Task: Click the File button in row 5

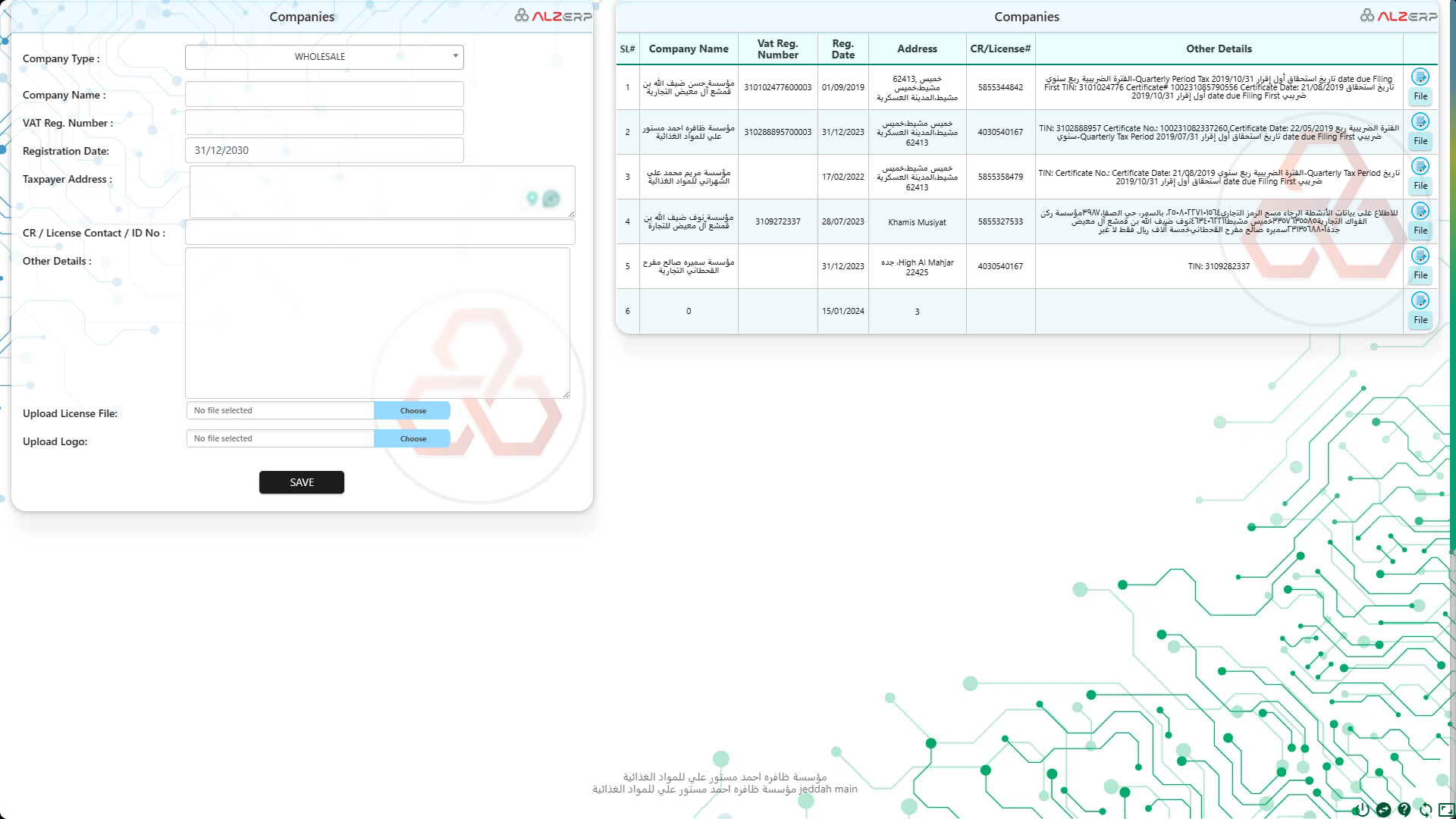Action: tap(1420, 275)
